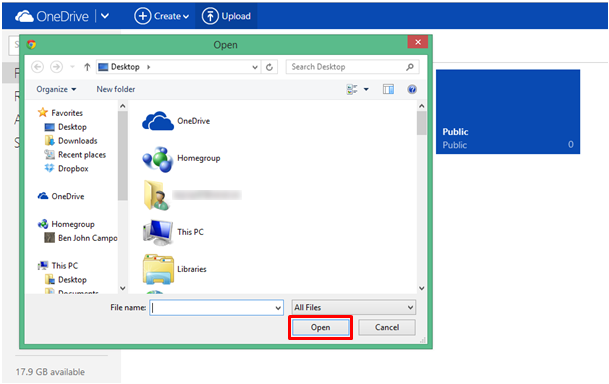Expand the Desktop breadcrumb arrow
This screenshot has height=384, width=609.
[x=148, y=67]
